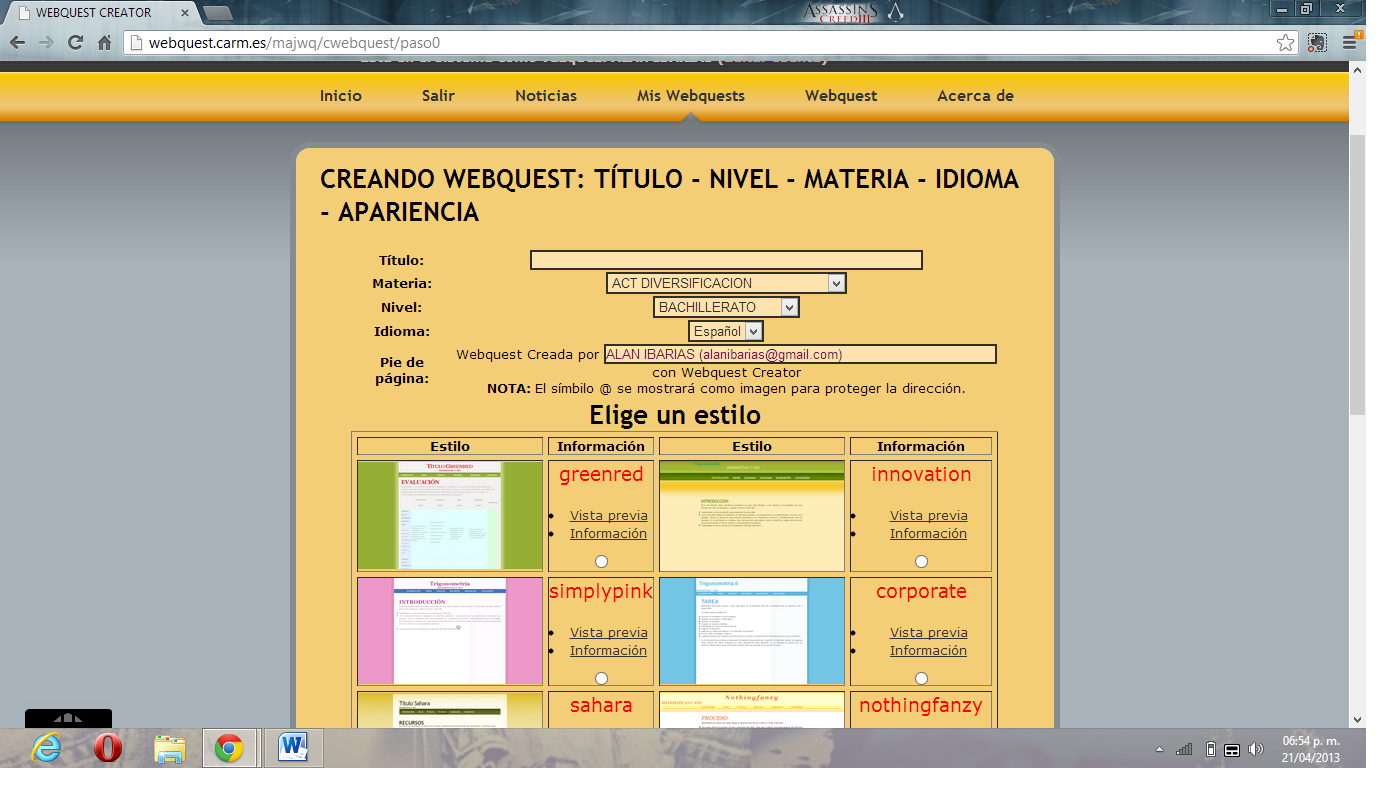Click Salir in the navigation bar
This screenshot has width=1384, height=792.
[x=437, y=96]
